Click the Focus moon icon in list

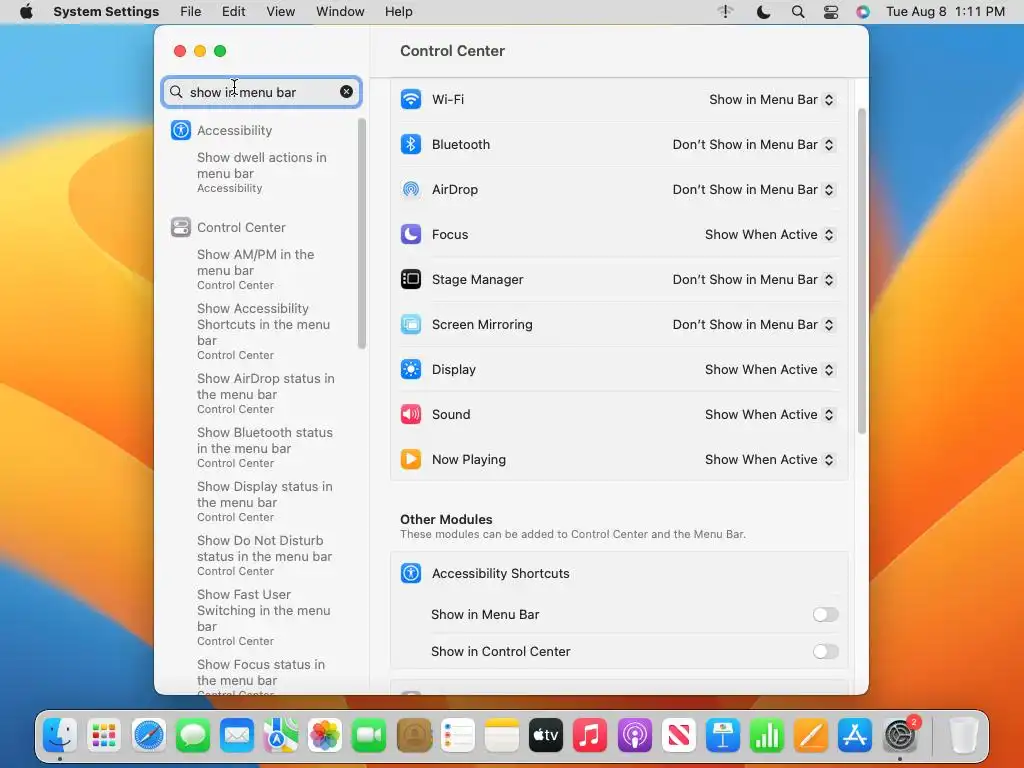click(411, 234)
